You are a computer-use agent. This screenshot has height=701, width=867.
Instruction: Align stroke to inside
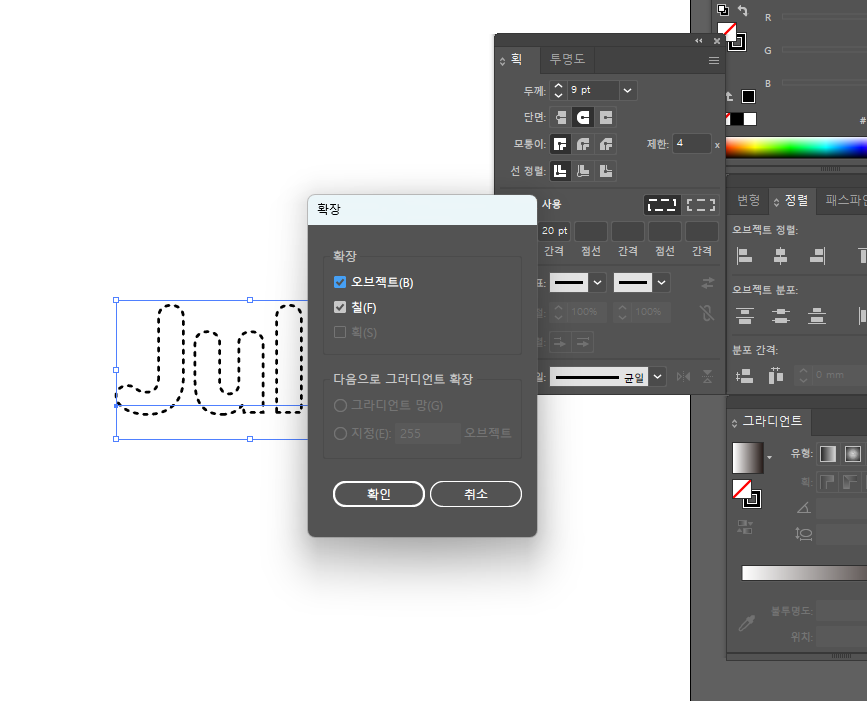583,171
